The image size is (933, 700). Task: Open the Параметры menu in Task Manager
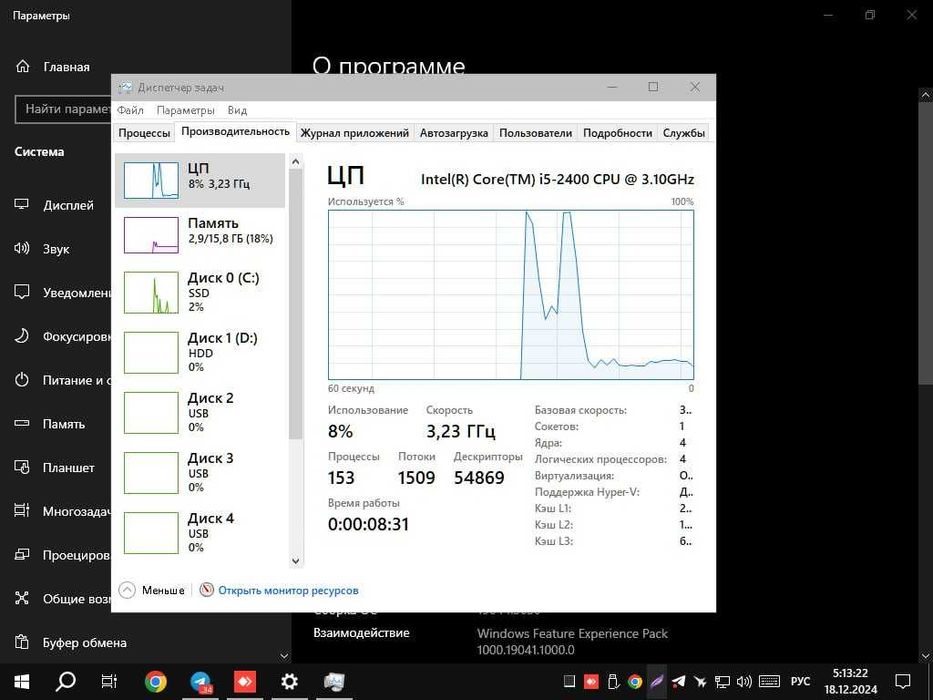[186, 110]
